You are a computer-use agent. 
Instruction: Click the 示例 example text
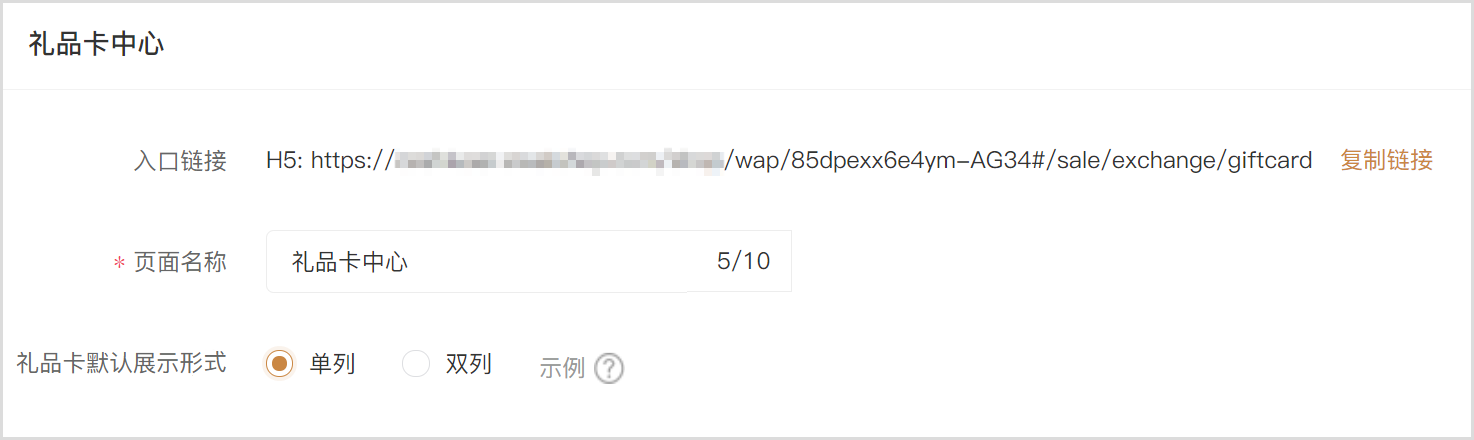point(562,368)
